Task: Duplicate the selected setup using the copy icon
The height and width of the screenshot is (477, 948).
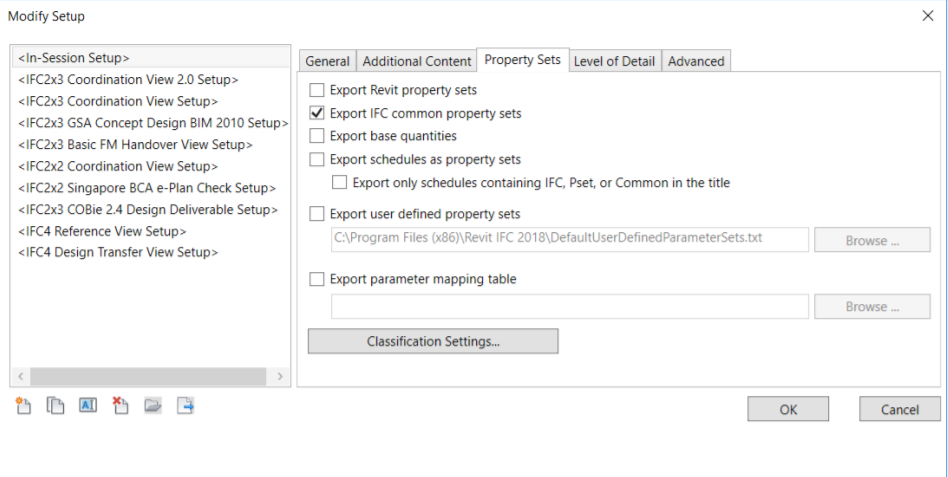Action: pyautogui.click(x=56, y=406)
